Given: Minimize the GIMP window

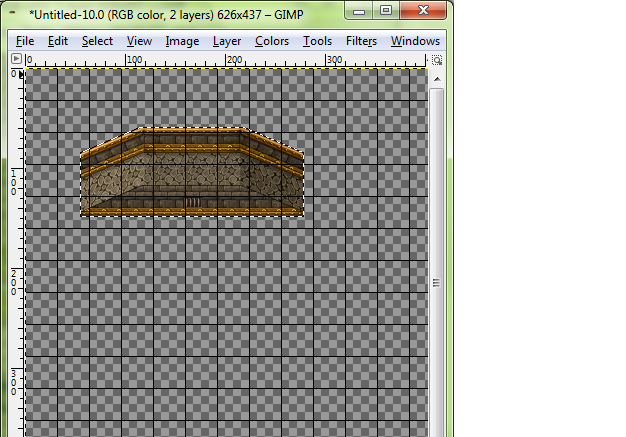Looking at the screenshot, I should pos(359,10).
